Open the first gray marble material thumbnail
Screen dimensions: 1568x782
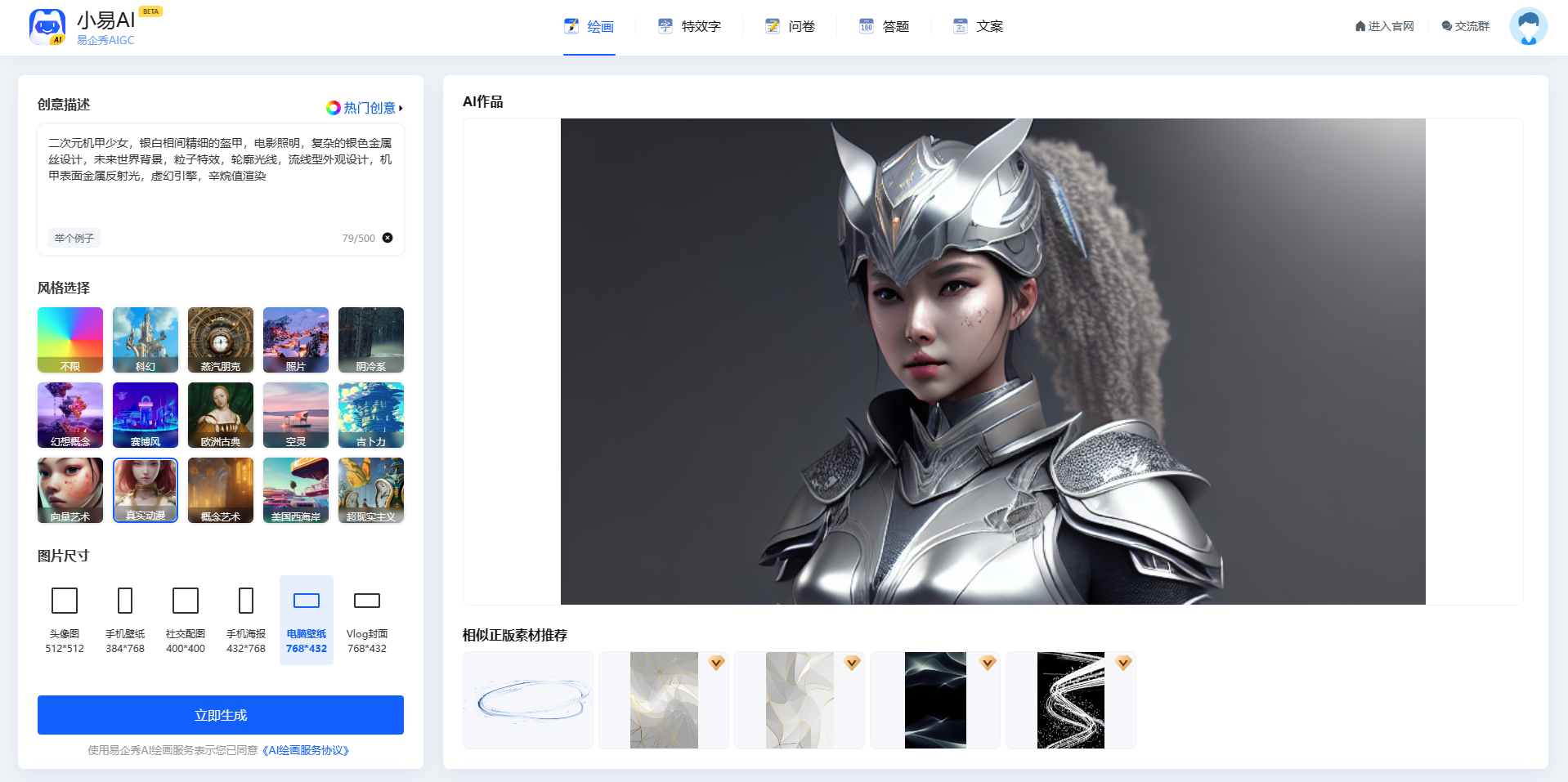pos(664,700)
